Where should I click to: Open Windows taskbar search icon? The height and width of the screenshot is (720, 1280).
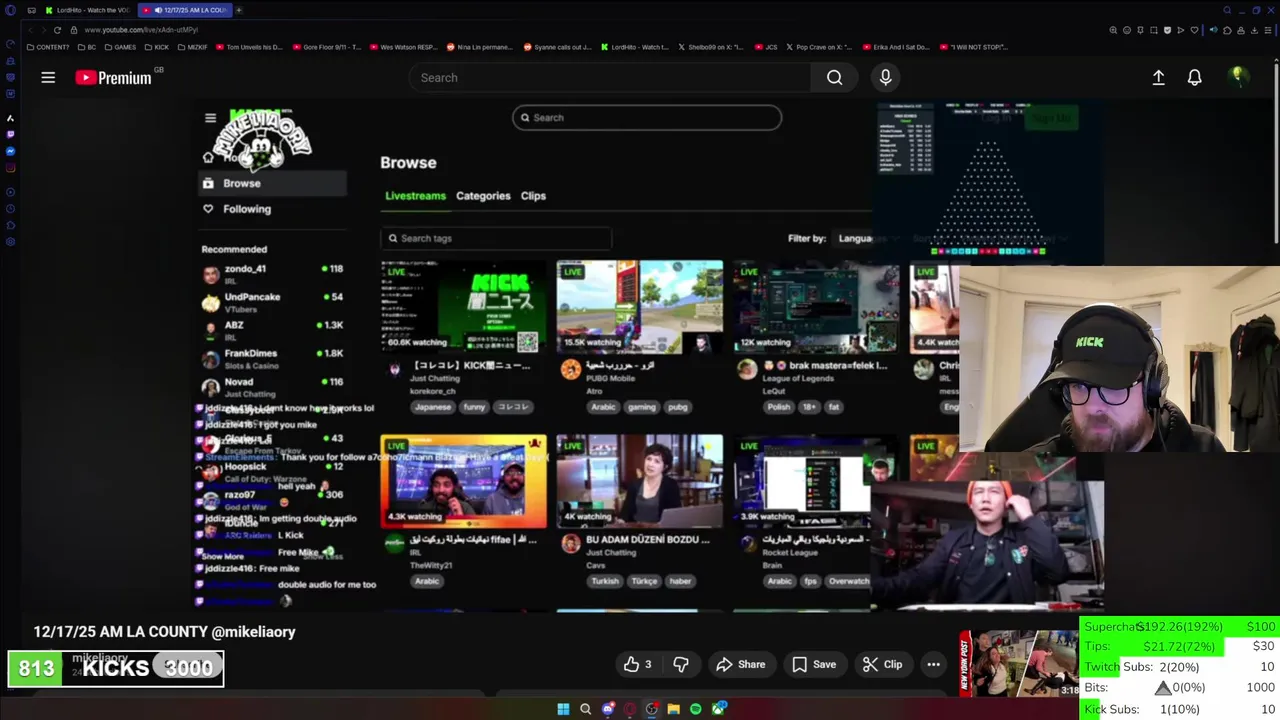tap(585, 709)
